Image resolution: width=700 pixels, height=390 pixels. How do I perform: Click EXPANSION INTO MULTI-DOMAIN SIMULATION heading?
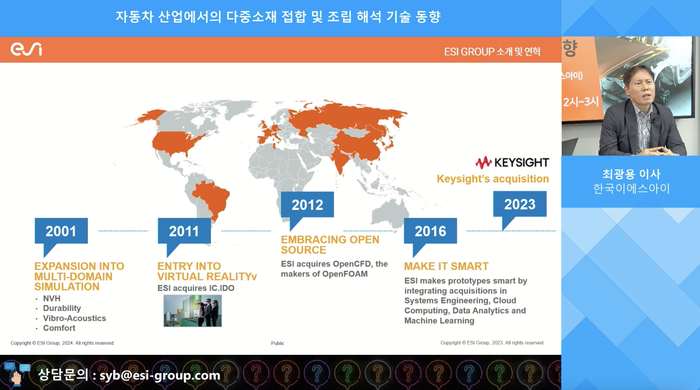pyautogui.click(x=79, y=276)
